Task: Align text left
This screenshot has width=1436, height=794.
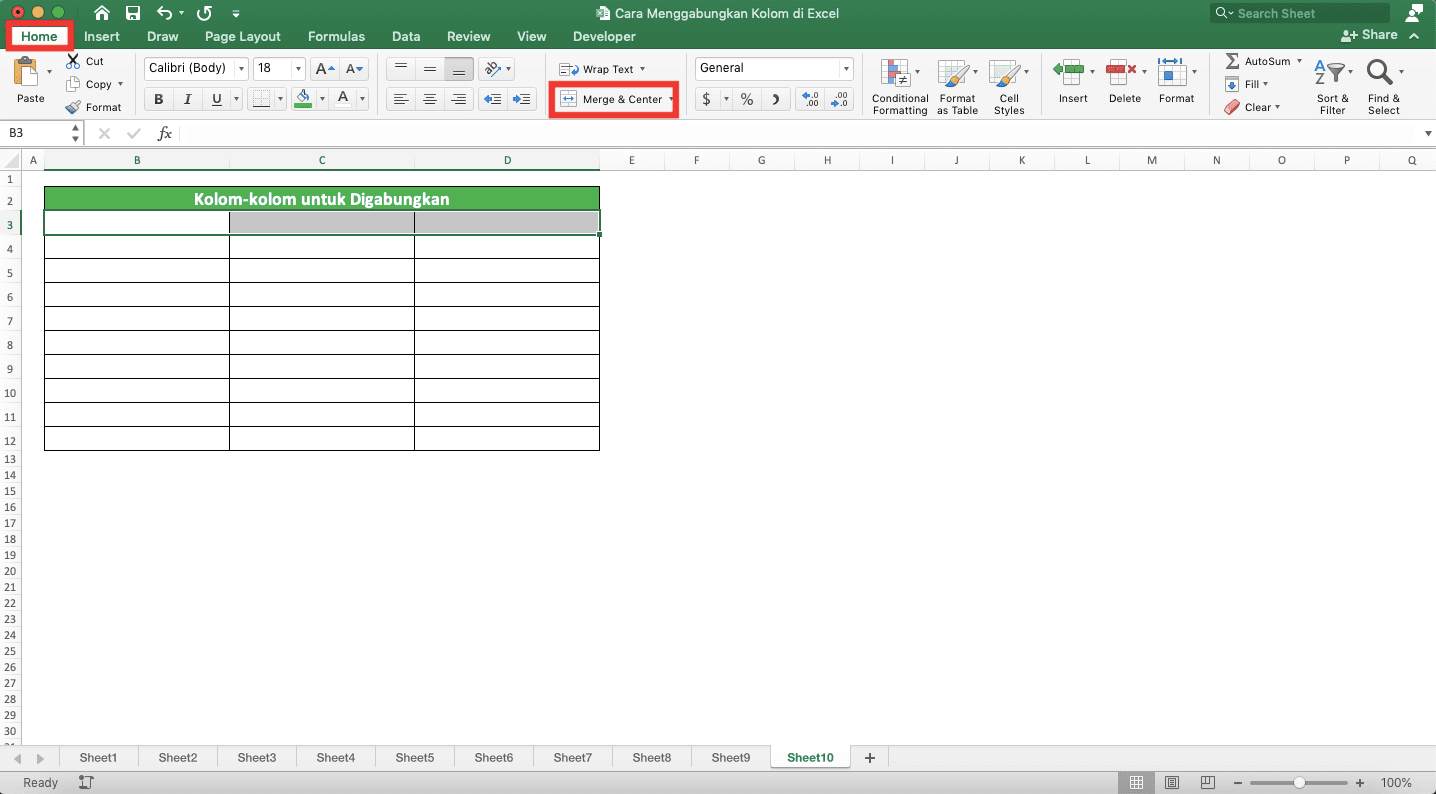Action: [x=401, y=99]
